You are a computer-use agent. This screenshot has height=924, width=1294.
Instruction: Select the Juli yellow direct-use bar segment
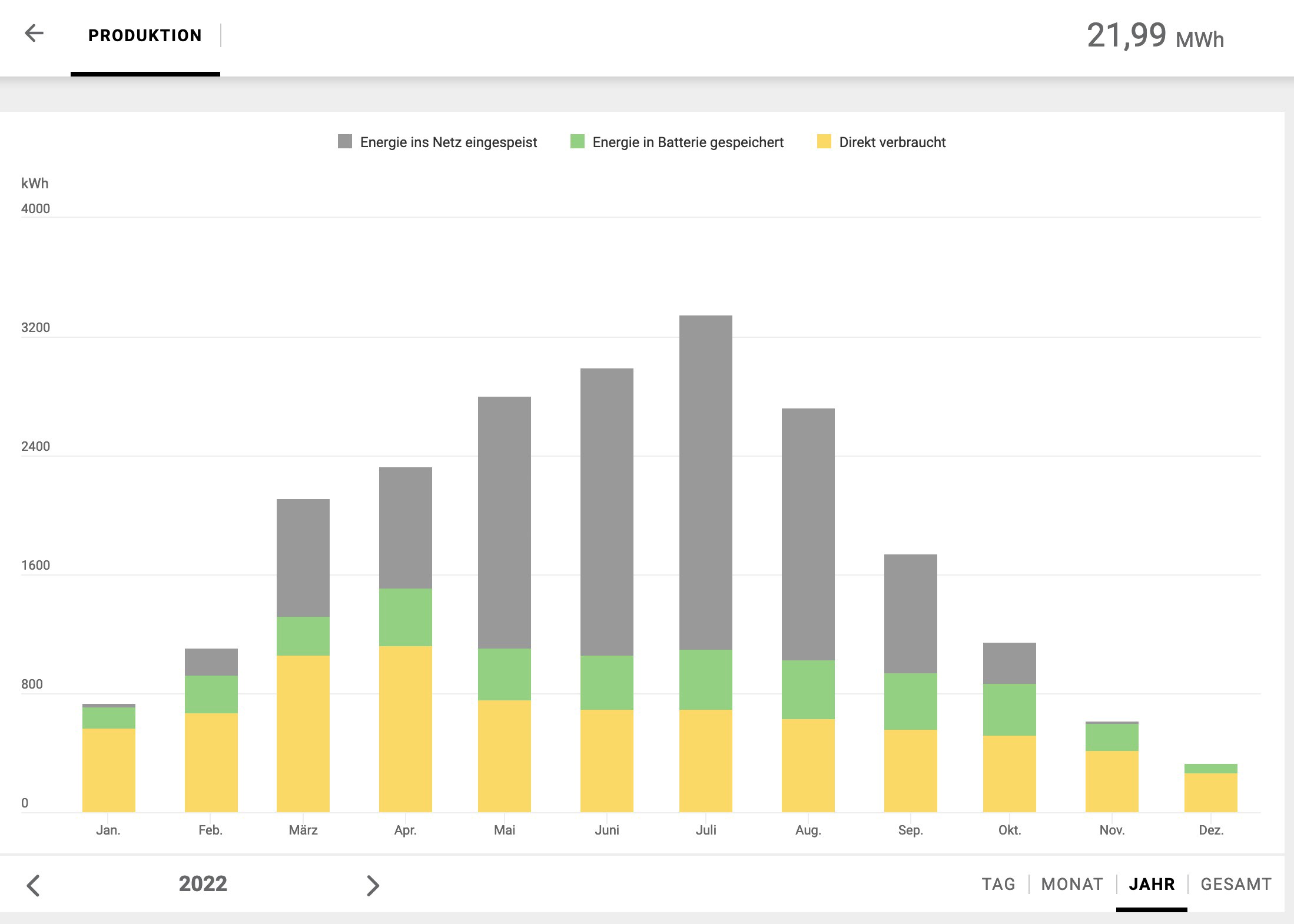(706, 761)
